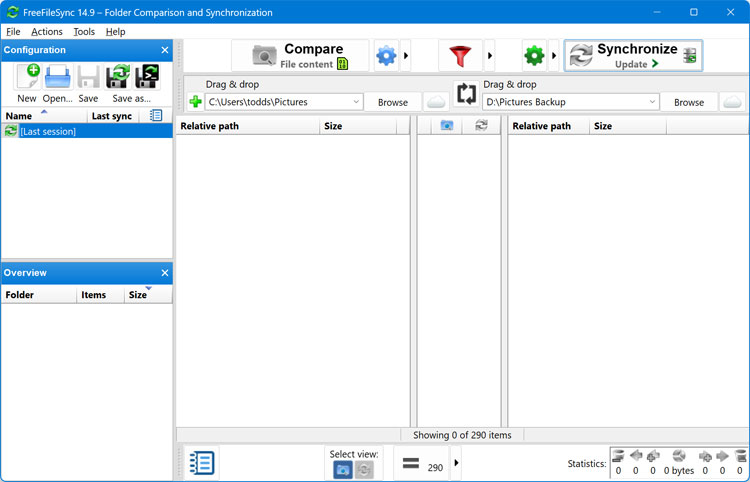
Task: Click the statistics data-to-transfer disk icon
Action: [x=679, y=455]
